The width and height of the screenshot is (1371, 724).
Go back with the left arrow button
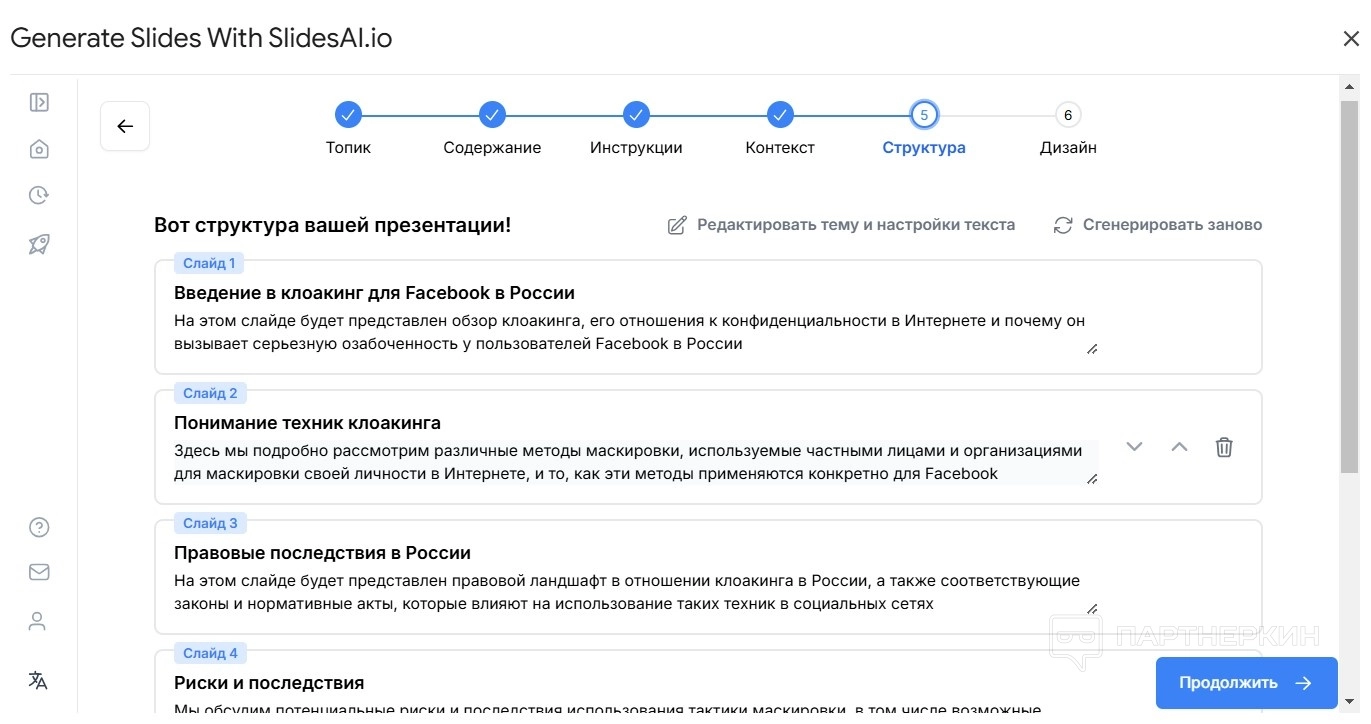125,126
